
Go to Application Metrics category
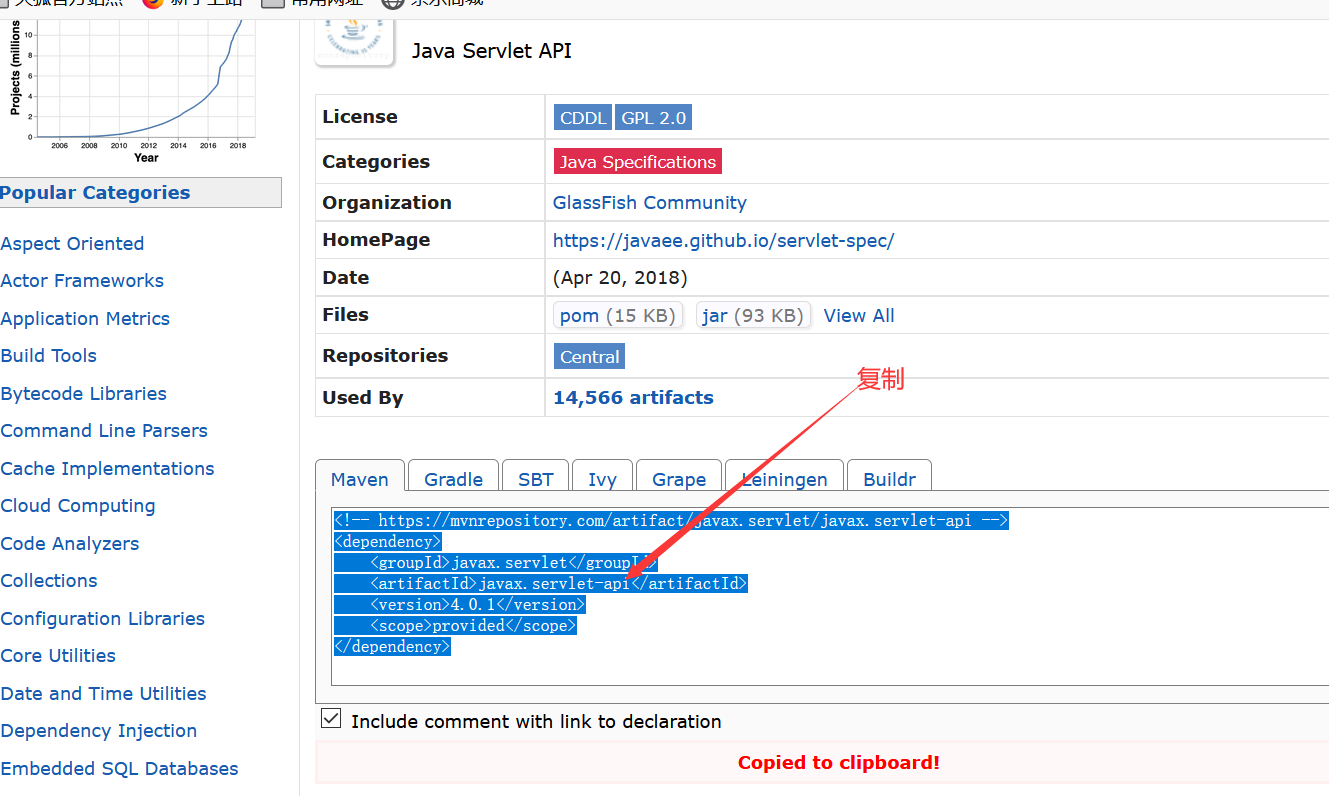coord(85,319)
